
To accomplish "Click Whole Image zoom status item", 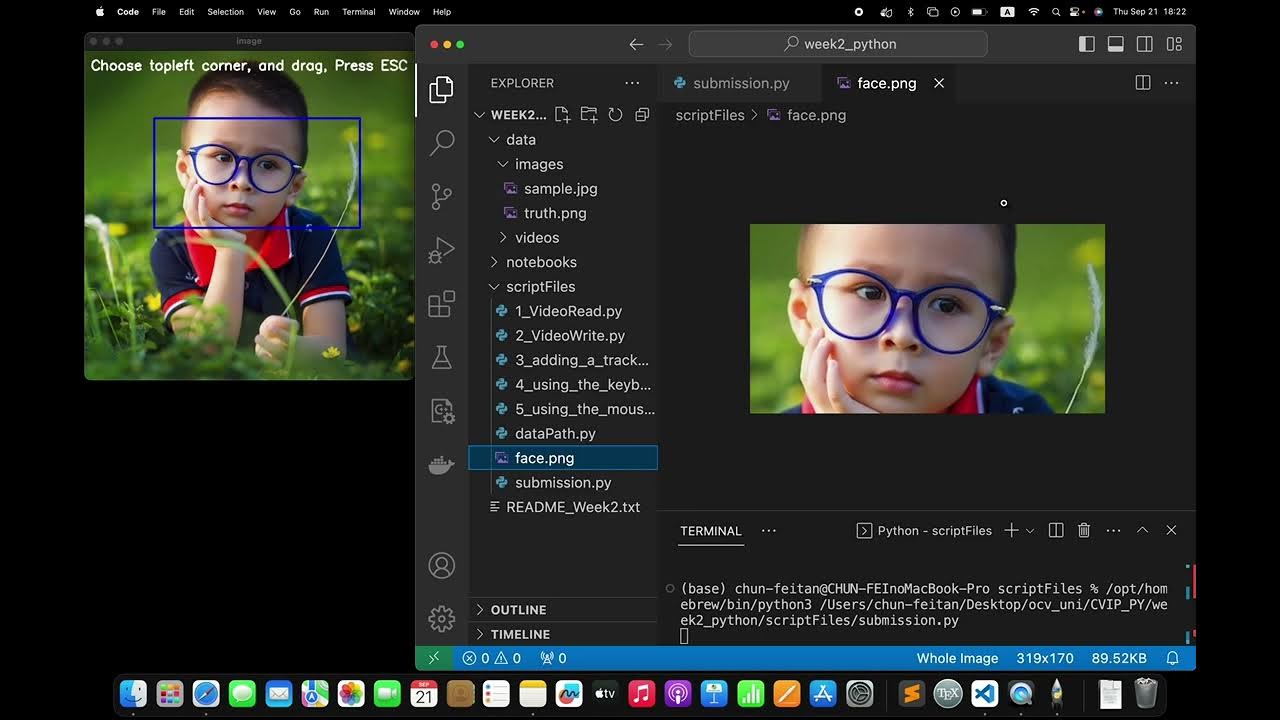I will [x=957, y=658].
